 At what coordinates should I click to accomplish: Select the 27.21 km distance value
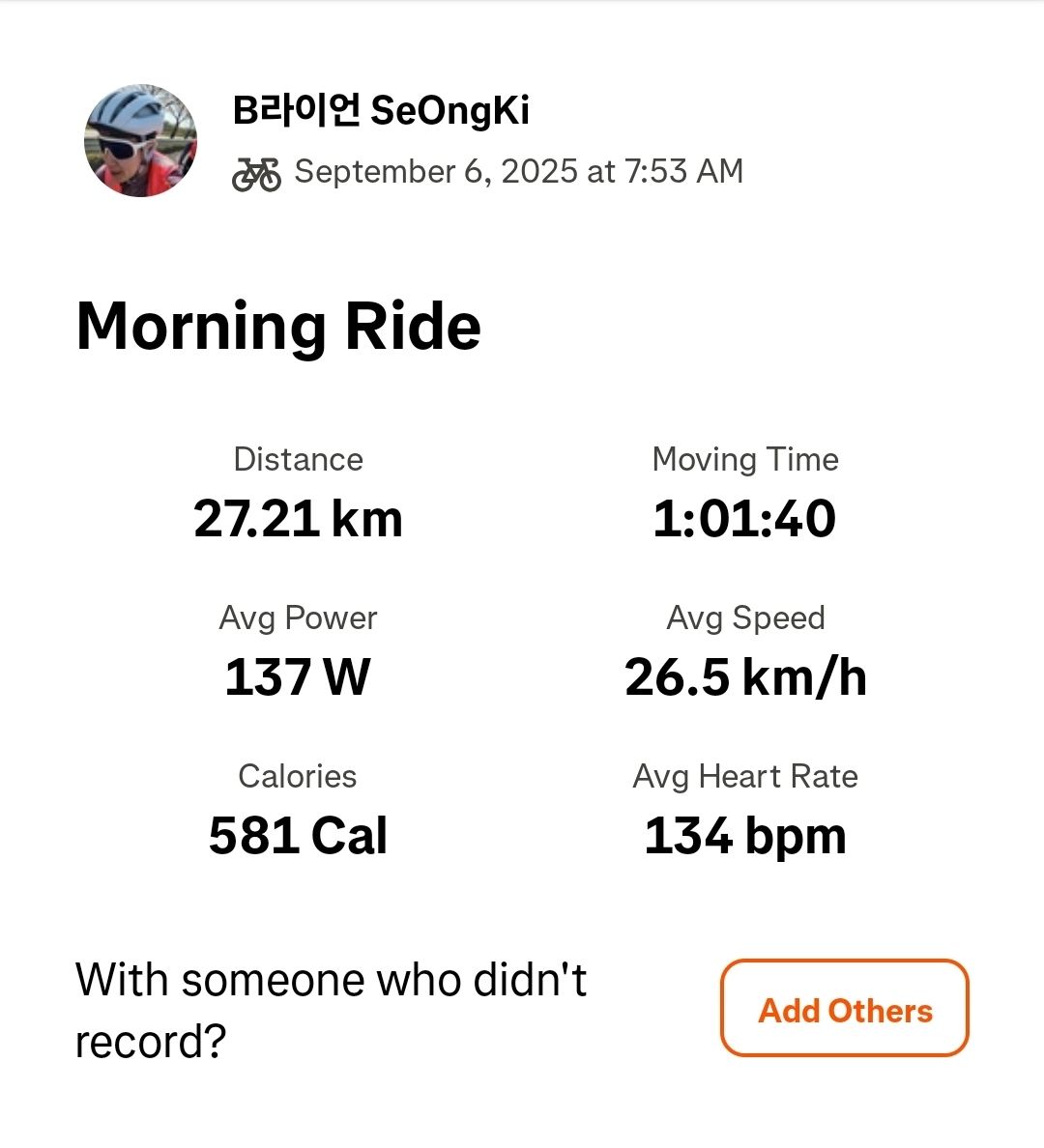(298, 519)
